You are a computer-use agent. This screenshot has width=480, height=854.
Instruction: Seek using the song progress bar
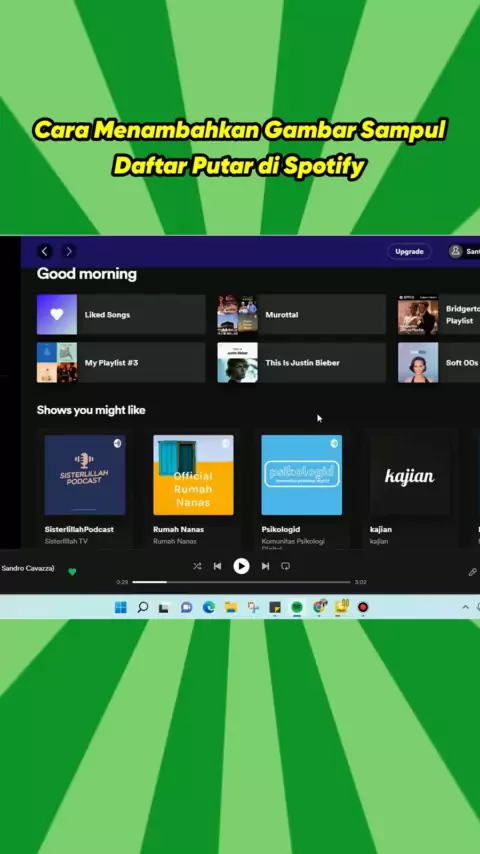click(x=241, y=582)
